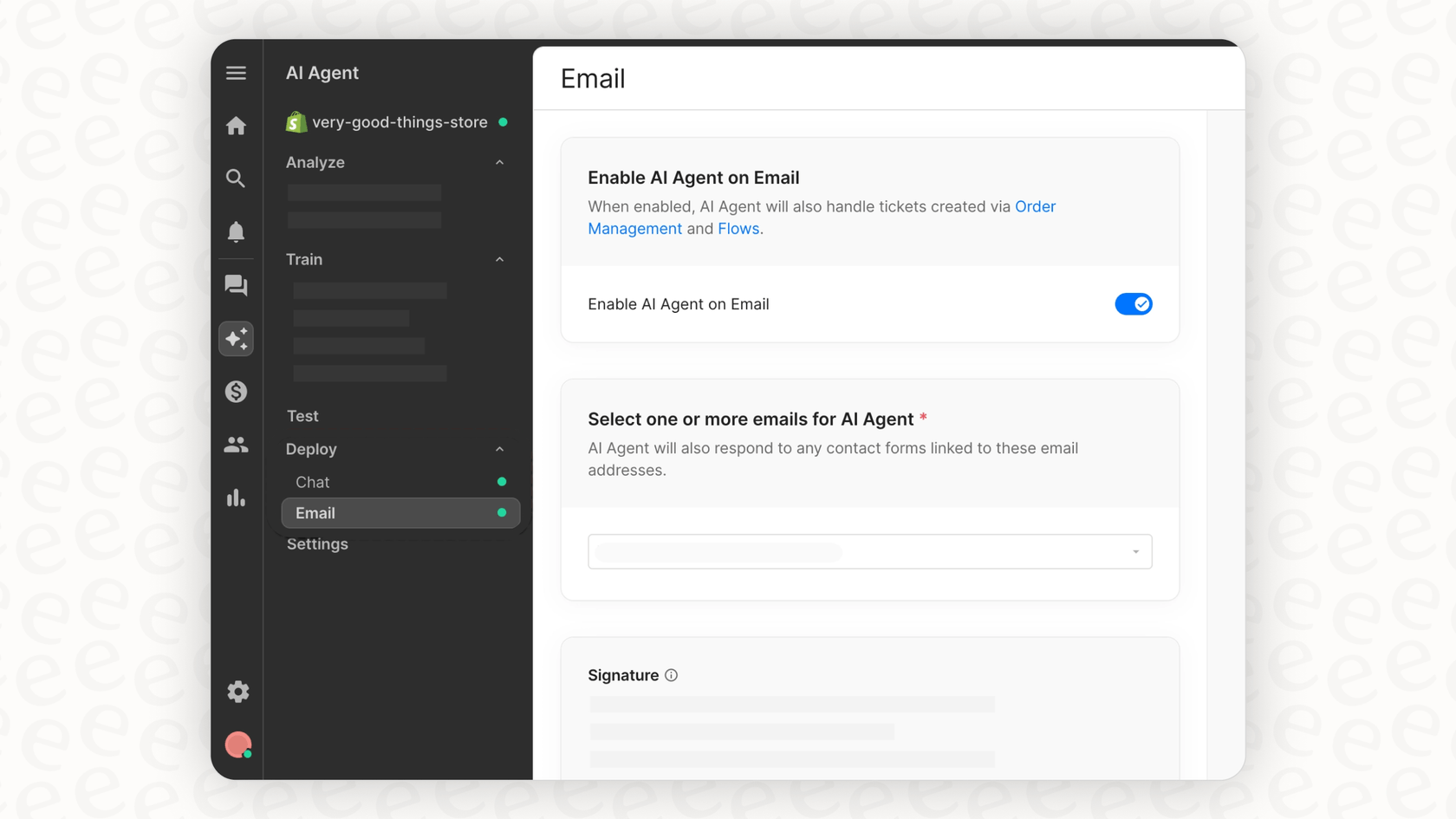Open billing via the dollar icon
The image size is (1456, 819).
[x=236, y=392]
